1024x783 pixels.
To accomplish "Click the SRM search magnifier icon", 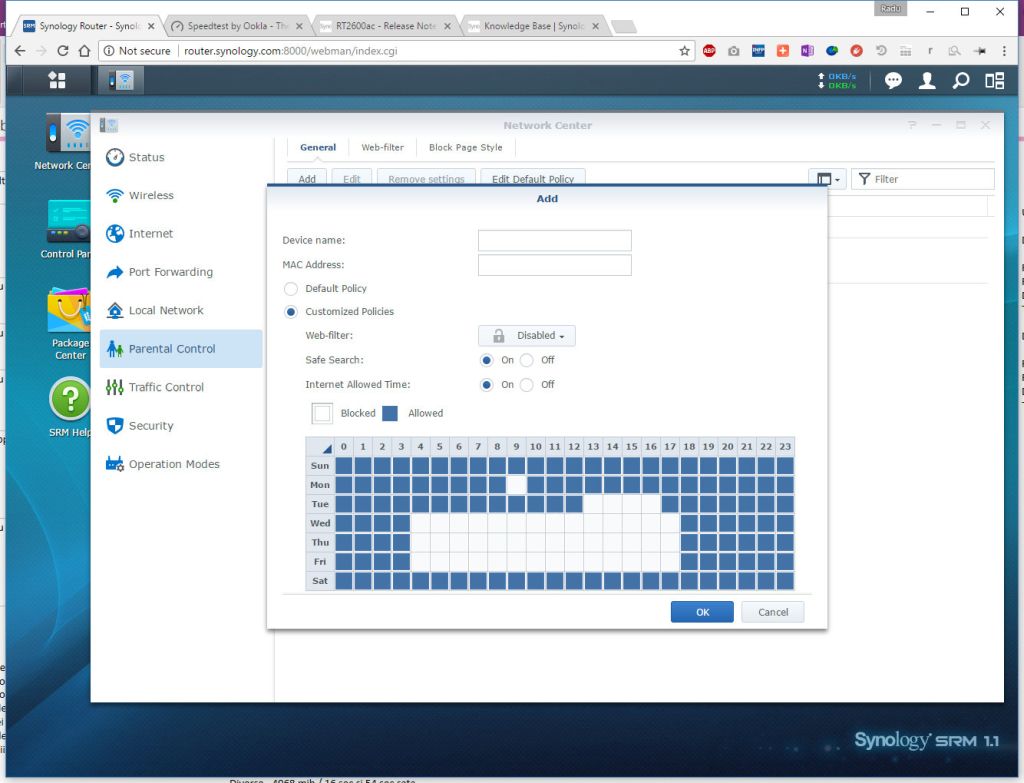I will pos(960,81).
